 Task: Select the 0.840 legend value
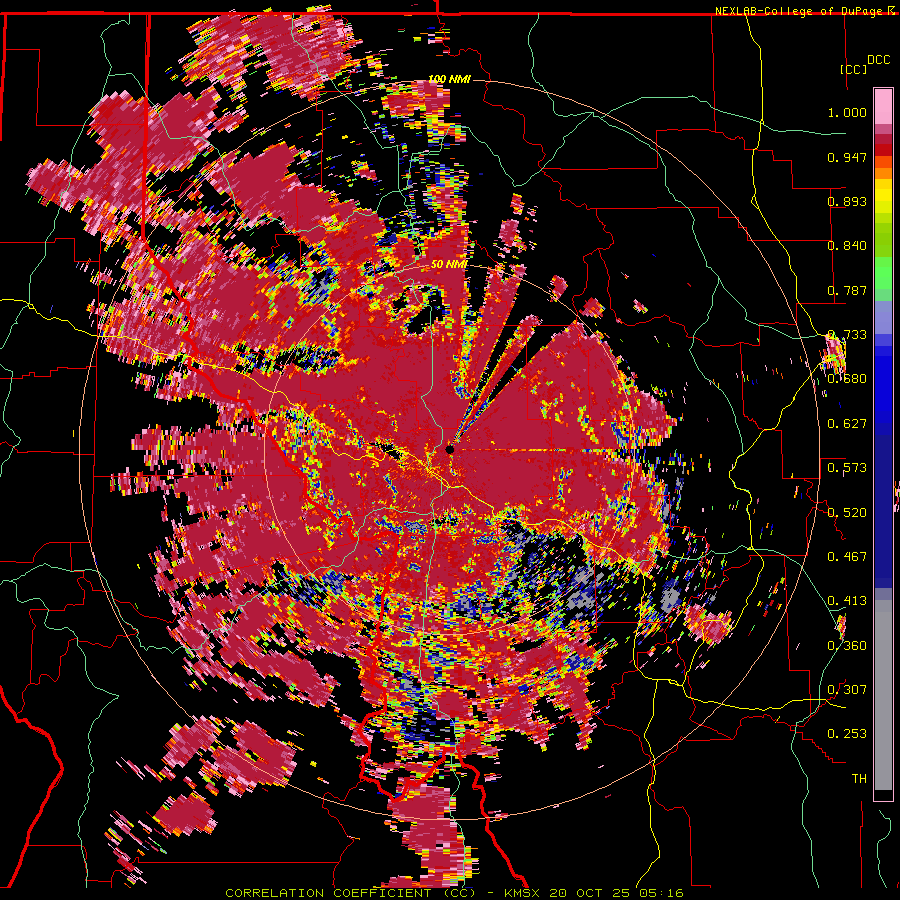pos(847,246)
